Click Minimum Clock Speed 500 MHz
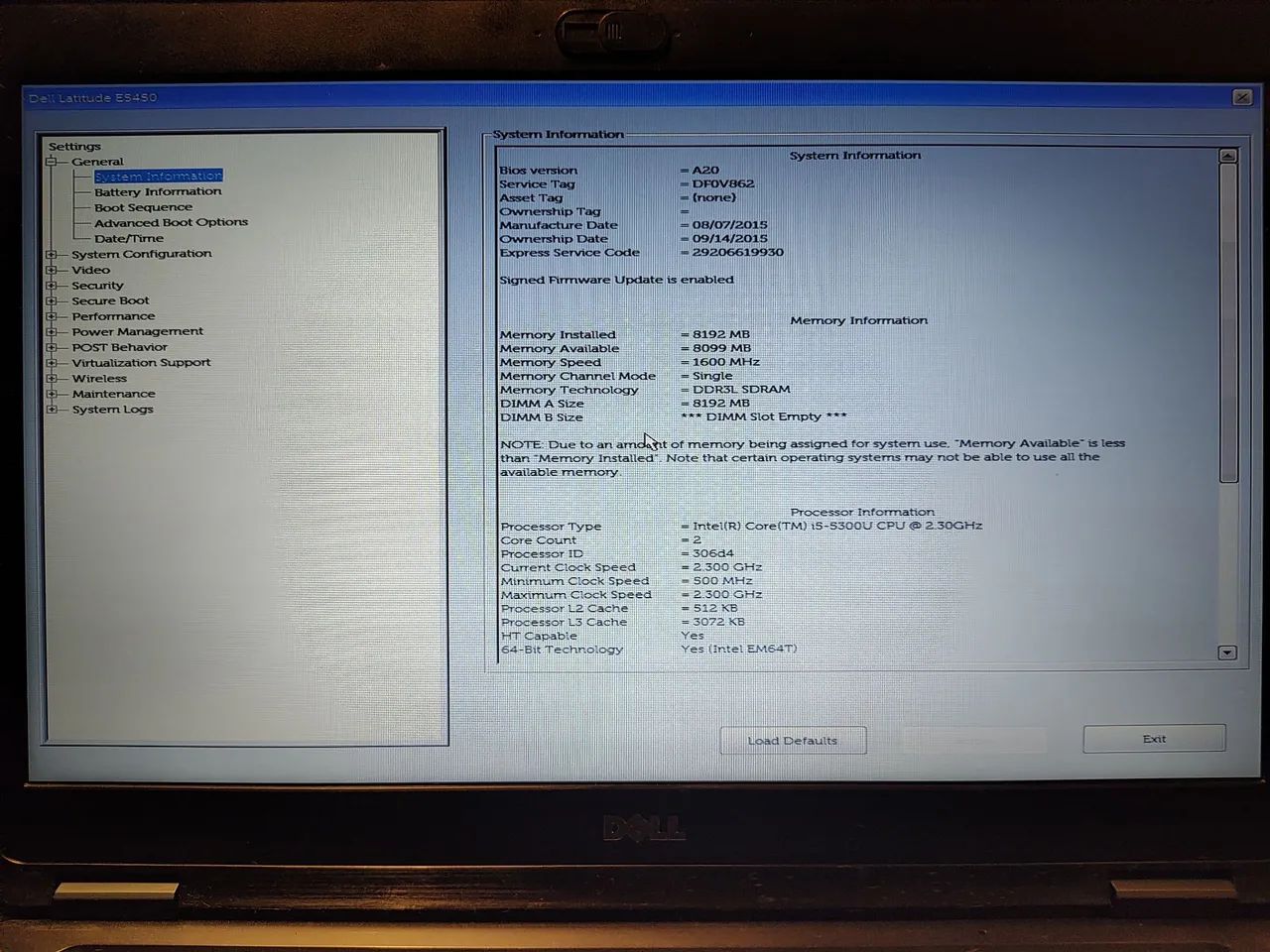 (x=722, y=581)
